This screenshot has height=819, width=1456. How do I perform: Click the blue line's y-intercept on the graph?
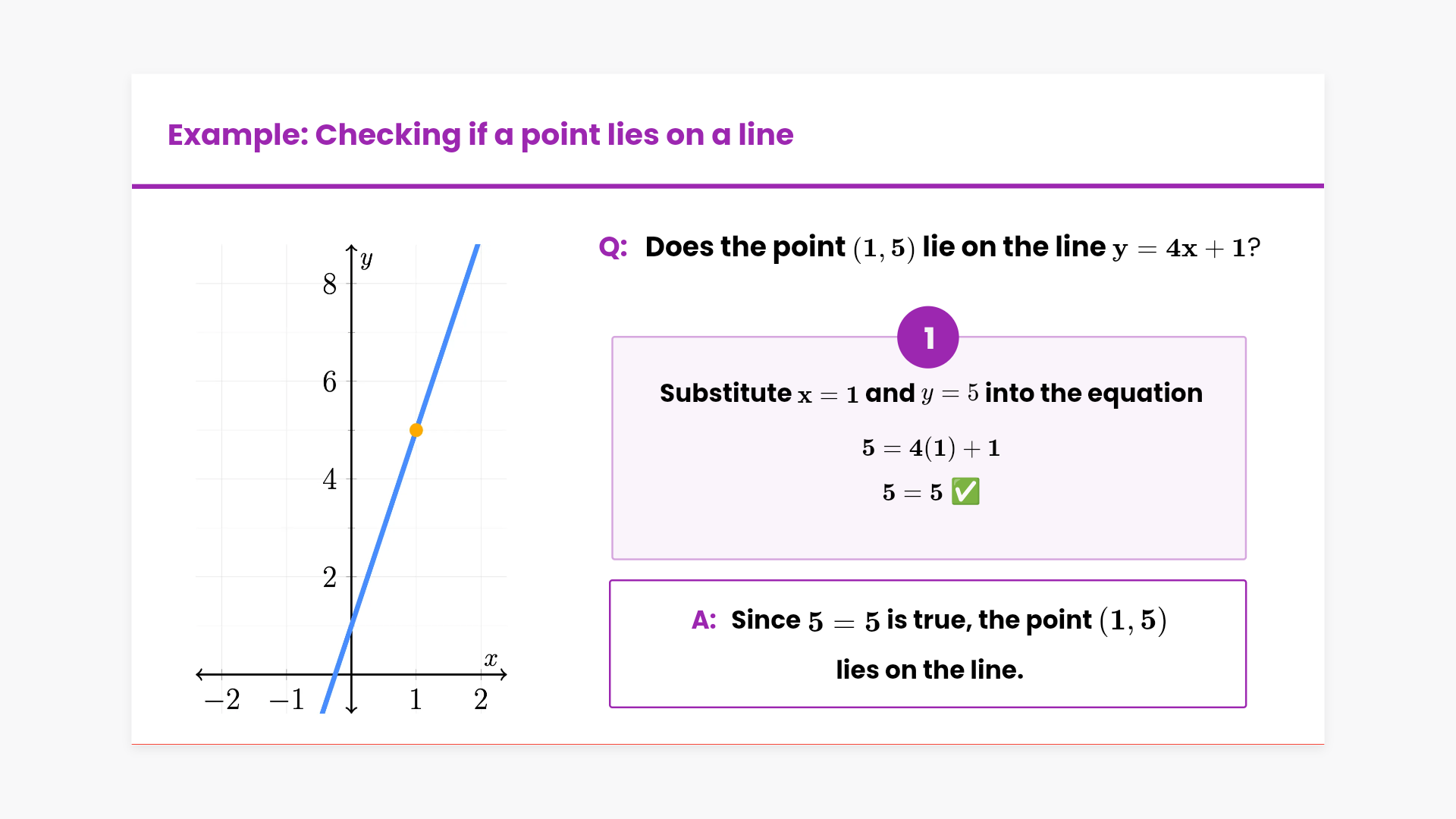click(x=351, y=626)
